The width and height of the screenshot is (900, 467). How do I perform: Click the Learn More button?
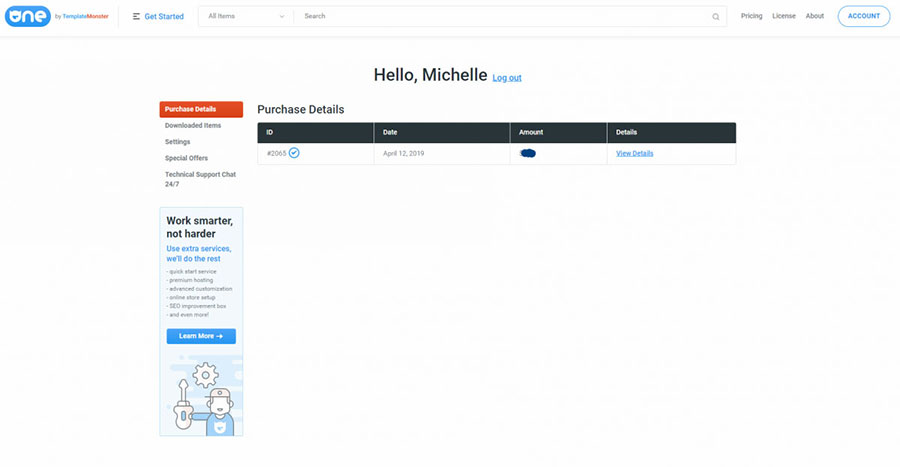click(x=201, y=336)
